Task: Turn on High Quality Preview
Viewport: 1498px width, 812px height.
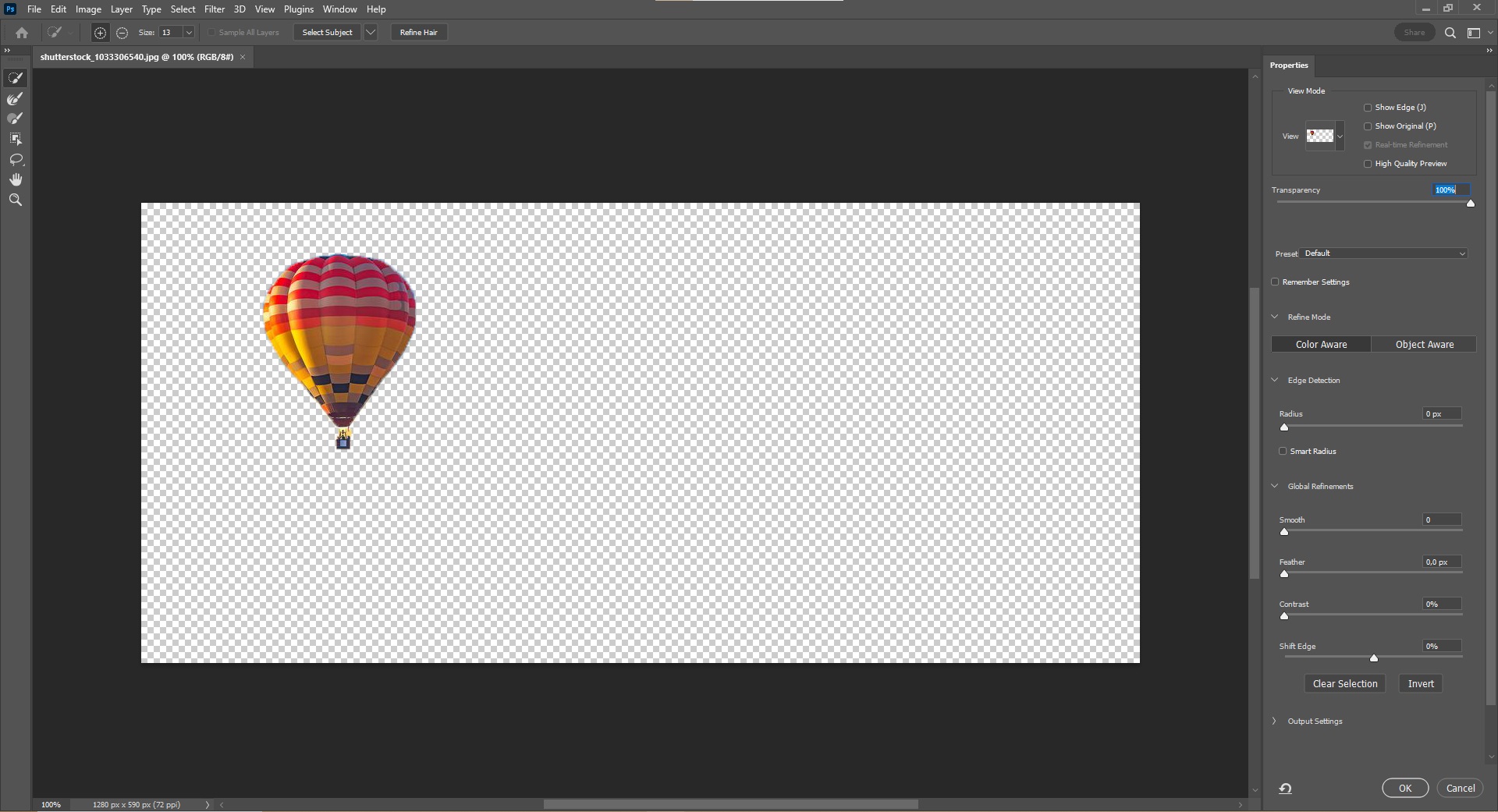Action: [1368, 164]
